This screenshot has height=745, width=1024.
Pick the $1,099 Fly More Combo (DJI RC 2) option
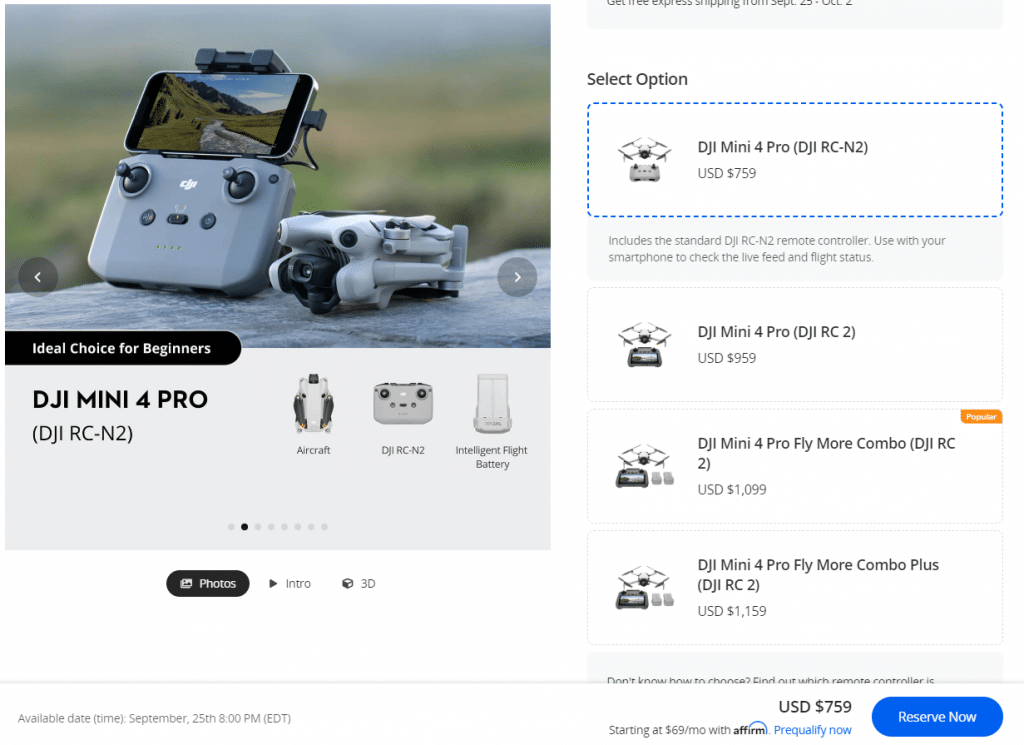pos(795,466)
